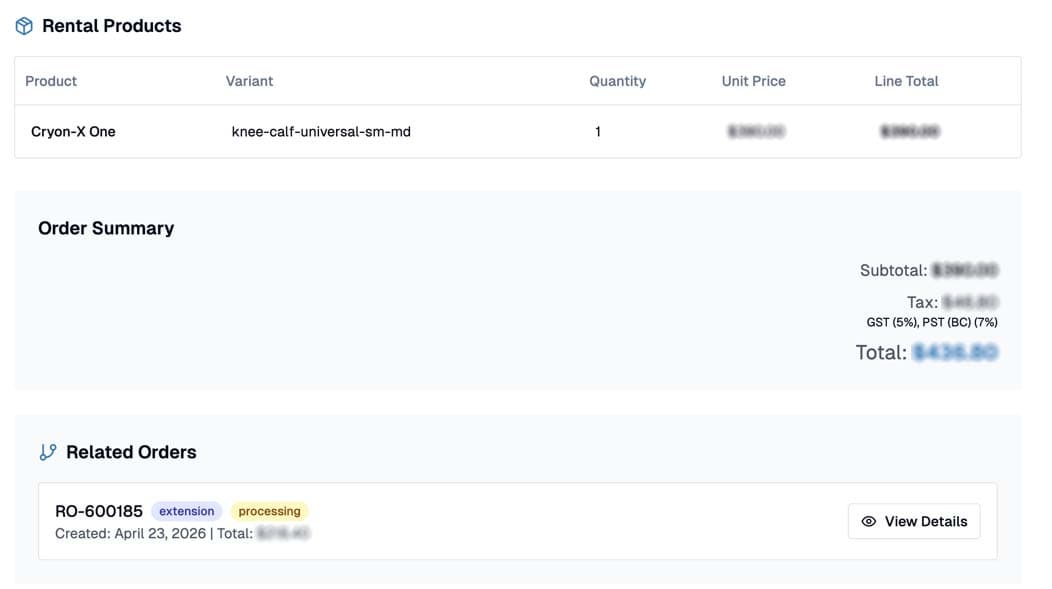Click the Product column header
This screenshot has height=589, width=1052.
[x=51, y=81]
